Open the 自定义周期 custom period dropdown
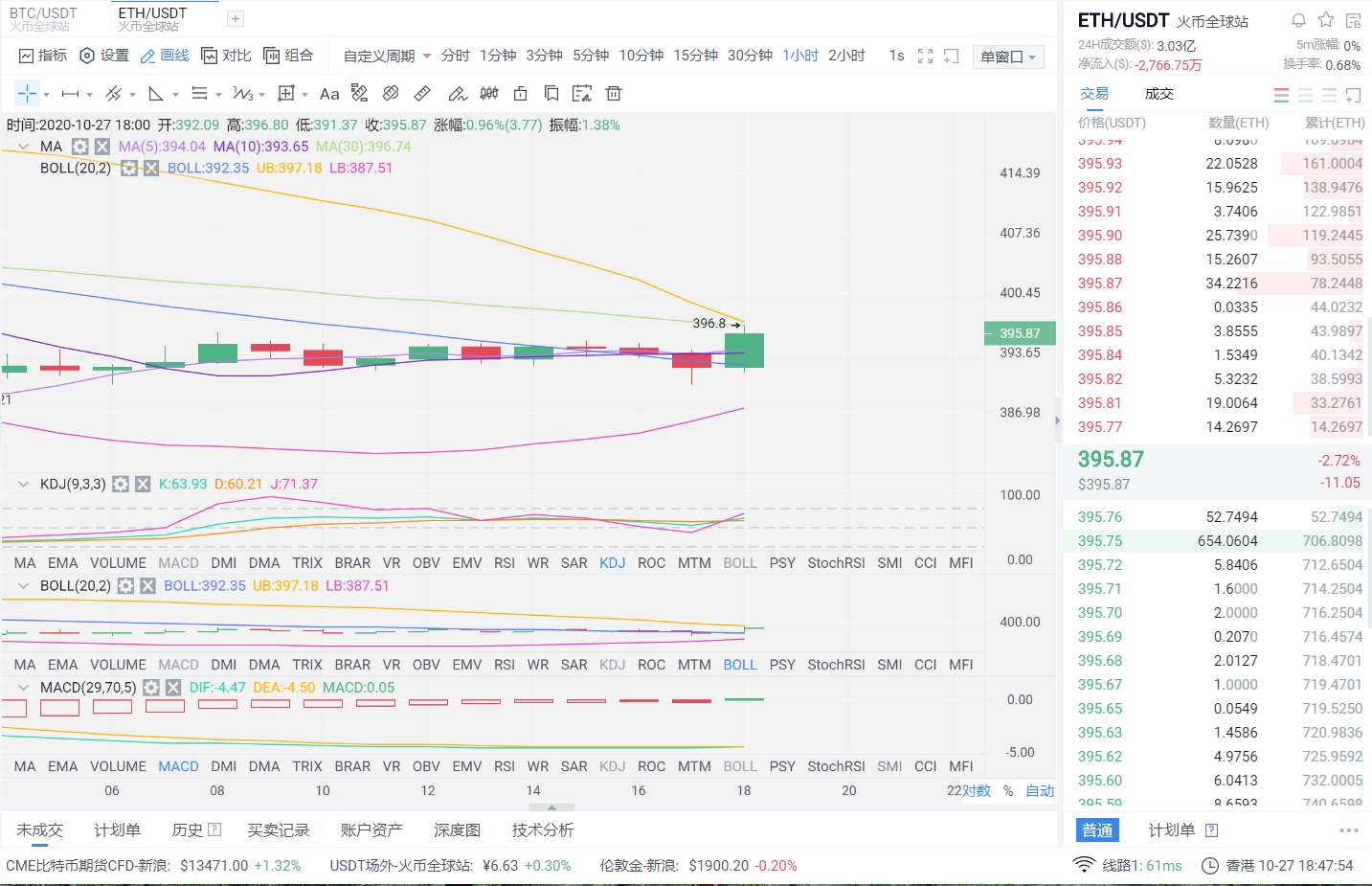This screenshot has width=1372, height=886. pos(387,56)
